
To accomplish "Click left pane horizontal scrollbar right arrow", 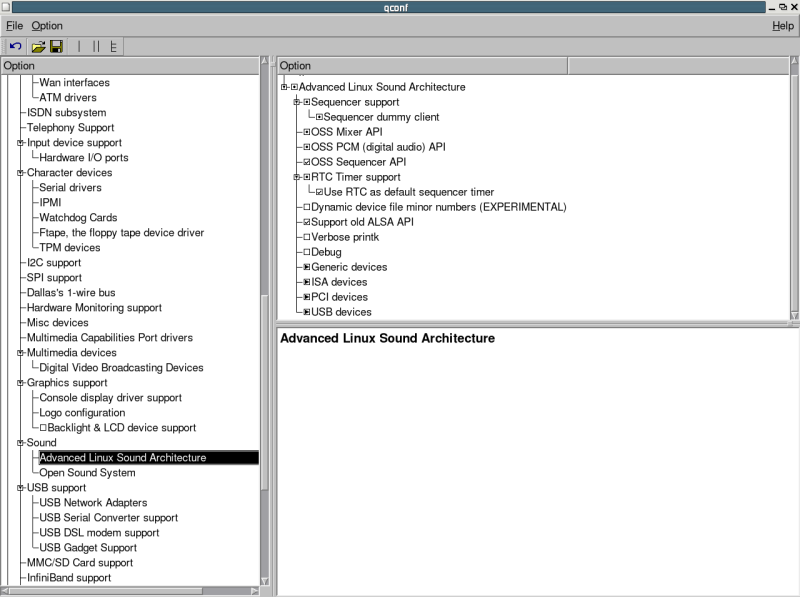I will (x=255, y=591).
